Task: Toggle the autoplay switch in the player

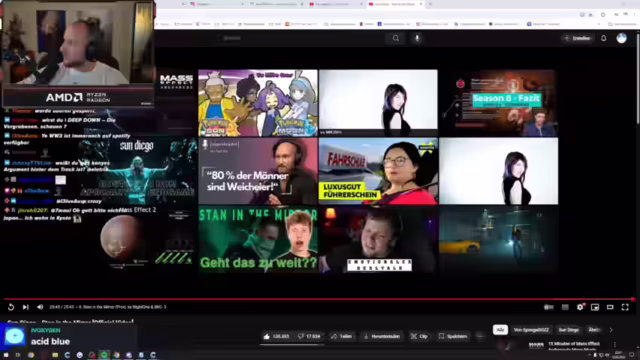Action: click(549, 307)
